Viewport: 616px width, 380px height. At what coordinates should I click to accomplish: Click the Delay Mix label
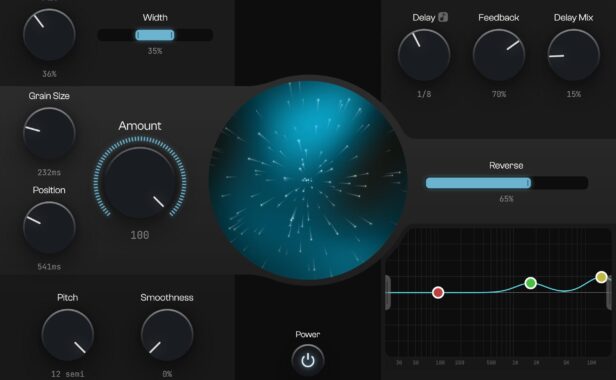click(x=574, y=18)
